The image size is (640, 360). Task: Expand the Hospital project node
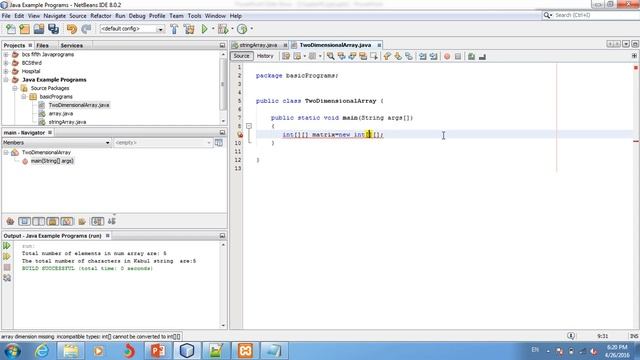click(x=6, y=71)
